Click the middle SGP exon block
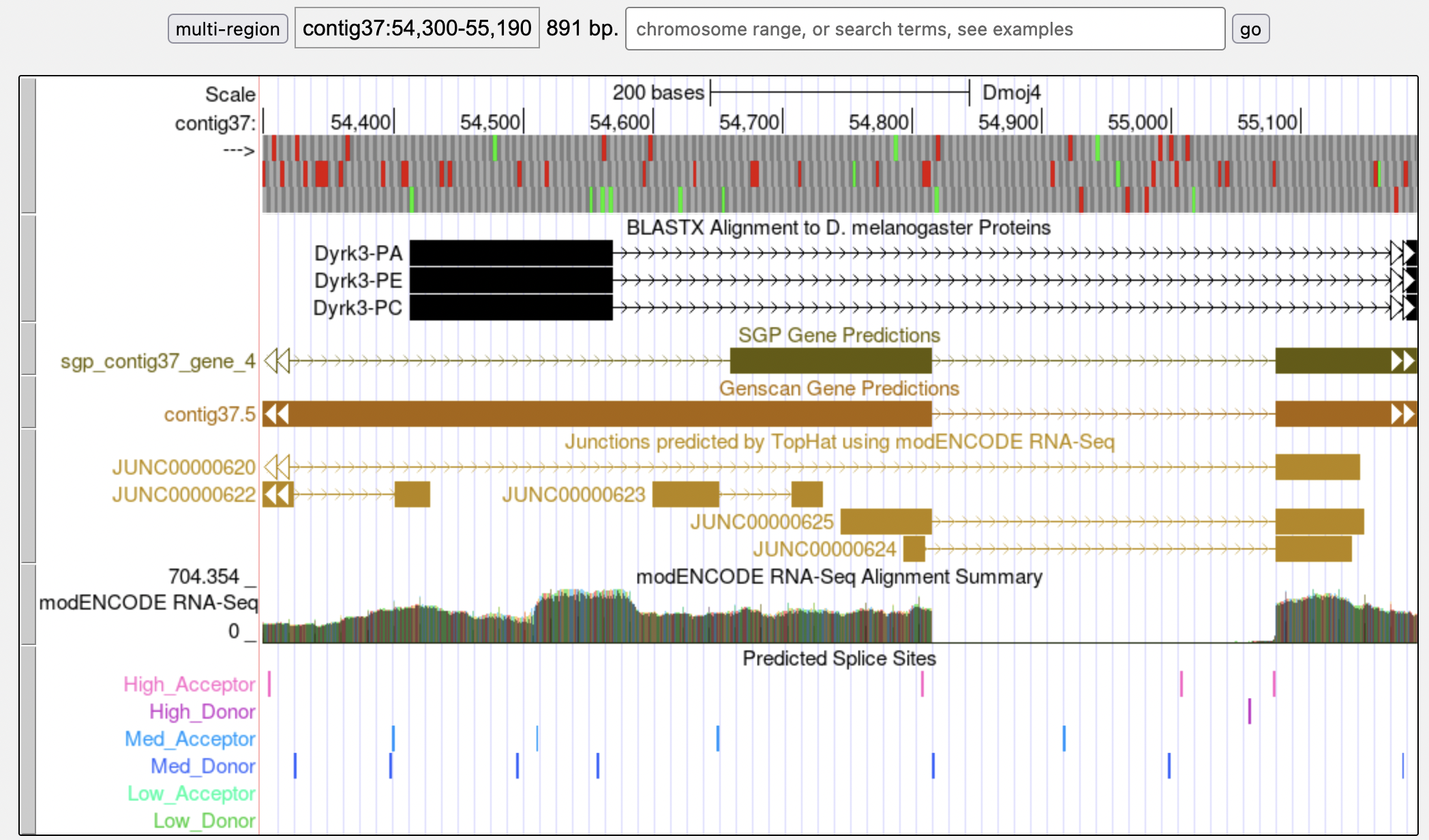1429x840 pixels. click(830, 361)
